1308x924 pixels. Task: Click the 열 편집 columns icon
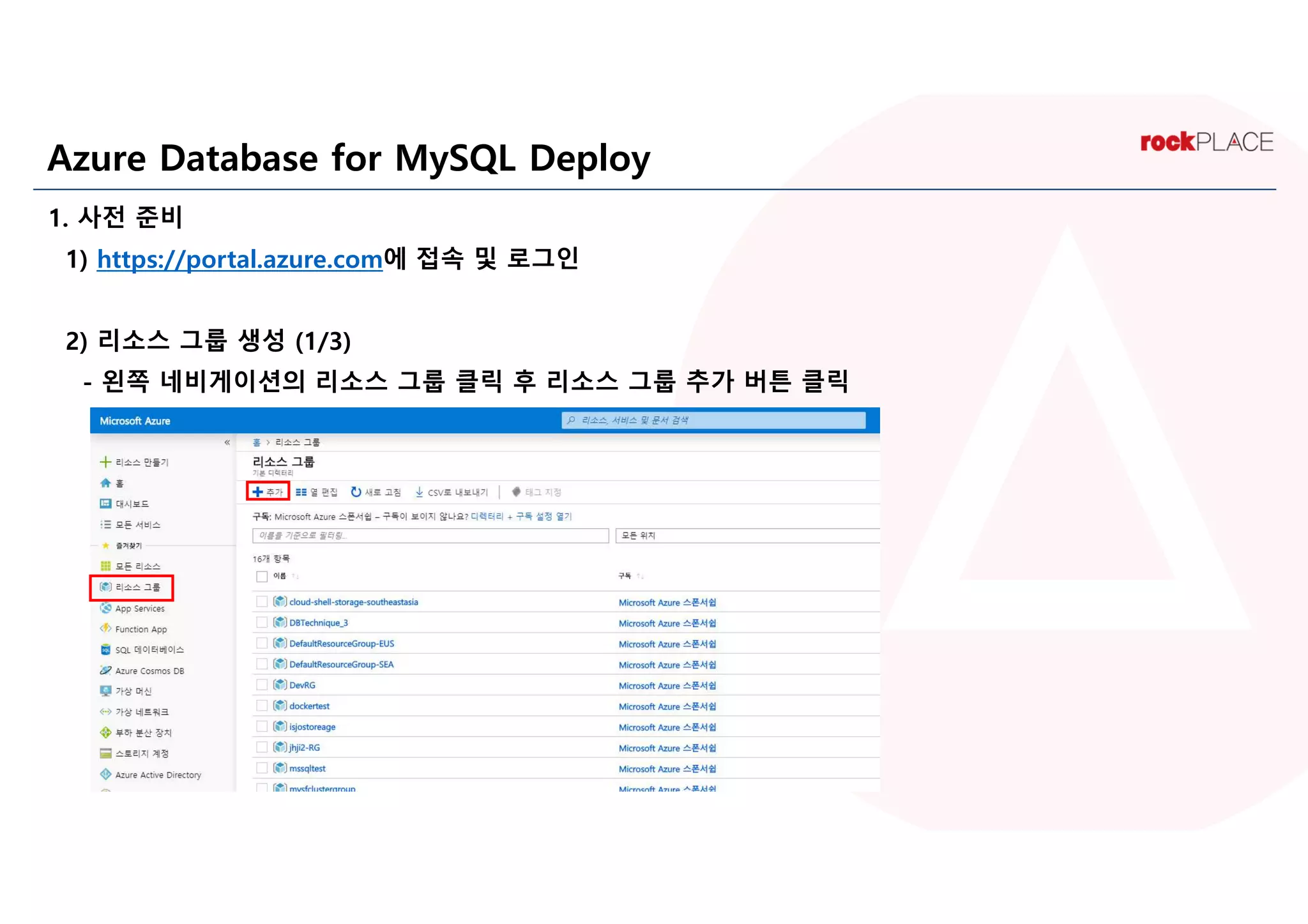(301, 492)
